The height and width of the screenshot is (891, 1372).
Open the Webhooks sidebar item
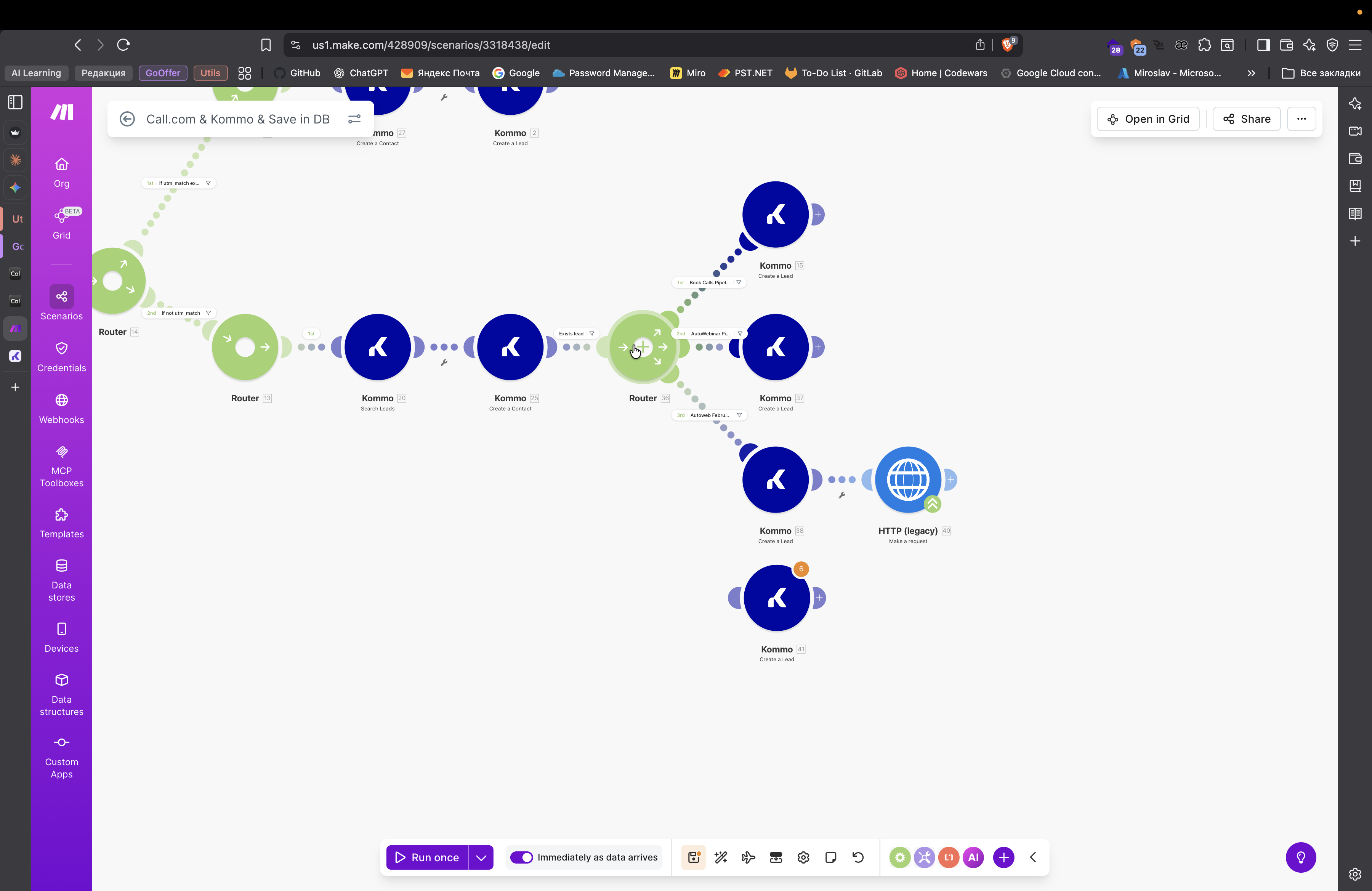62,409
